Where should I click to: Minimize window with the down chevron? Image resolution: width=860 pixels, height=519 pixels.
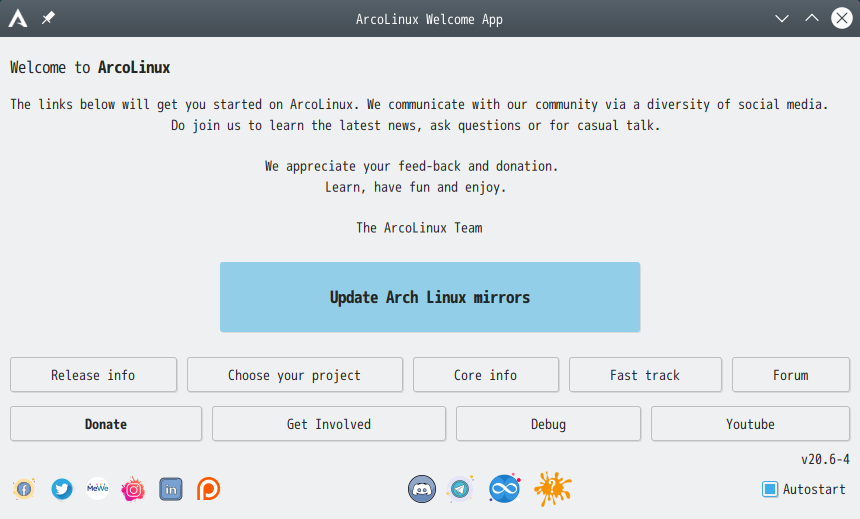pyautogui.click(x=782, y=19)
